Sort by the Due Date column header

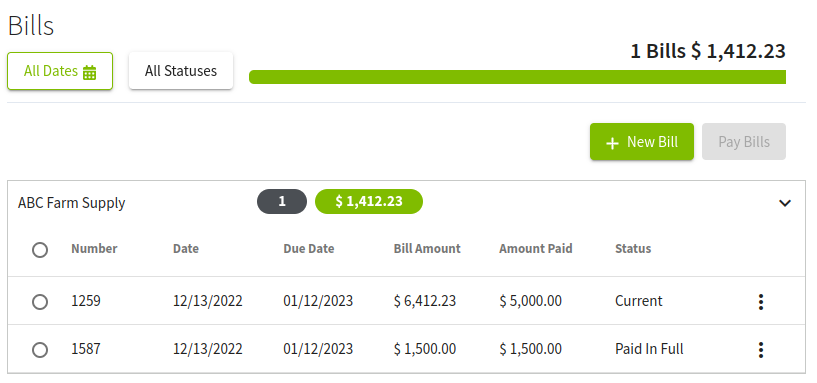[308, 249]
